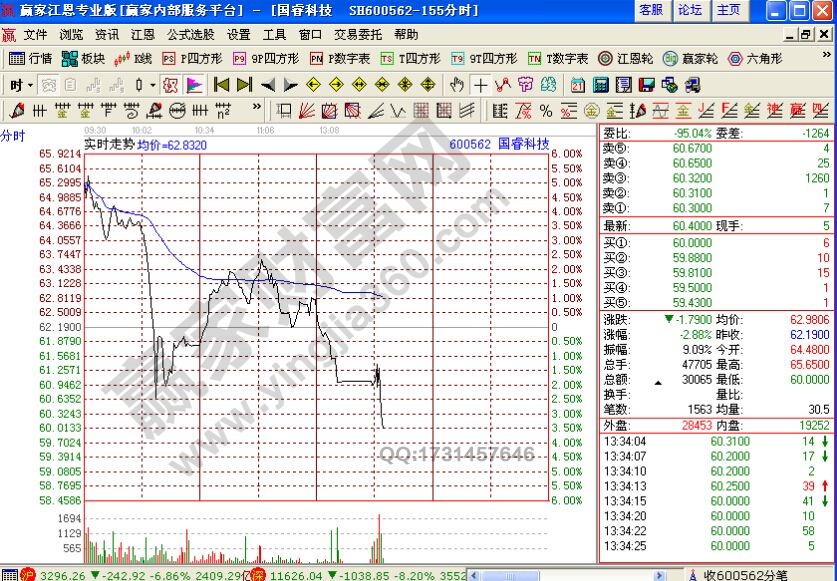Click the 板块 sector icon
Viewport: 837px width, 581px height.
pyautogui.click(x=83, y=58)
